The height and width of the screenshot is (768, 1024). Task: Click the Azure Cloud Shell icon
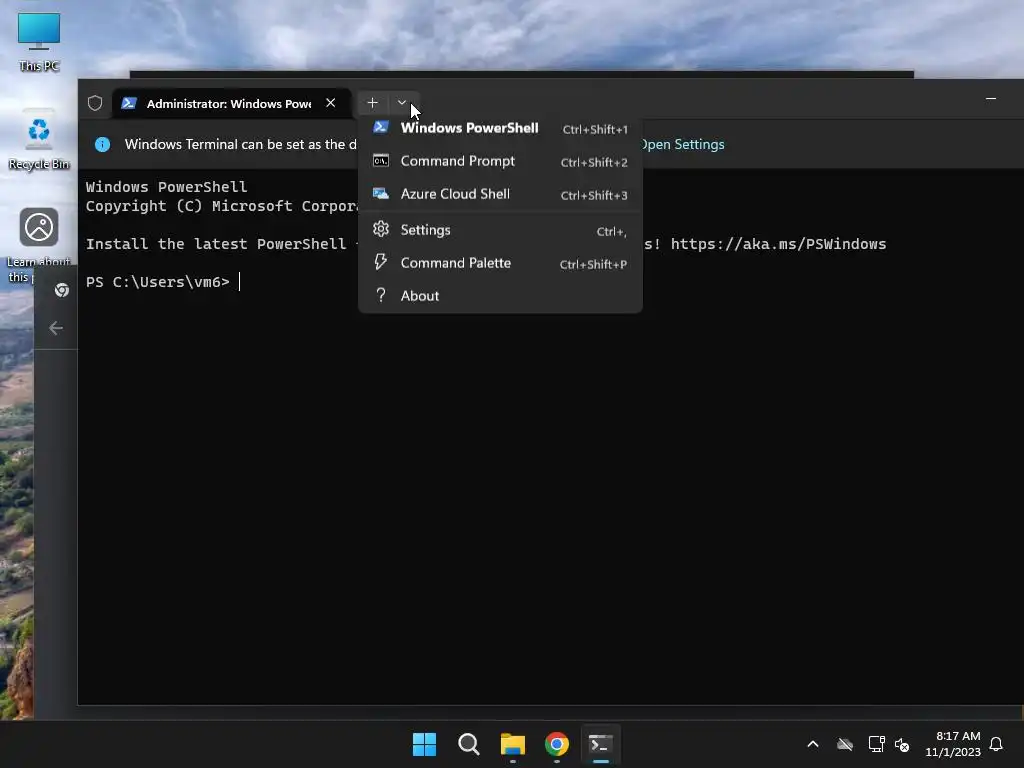(x=381, y=193)
